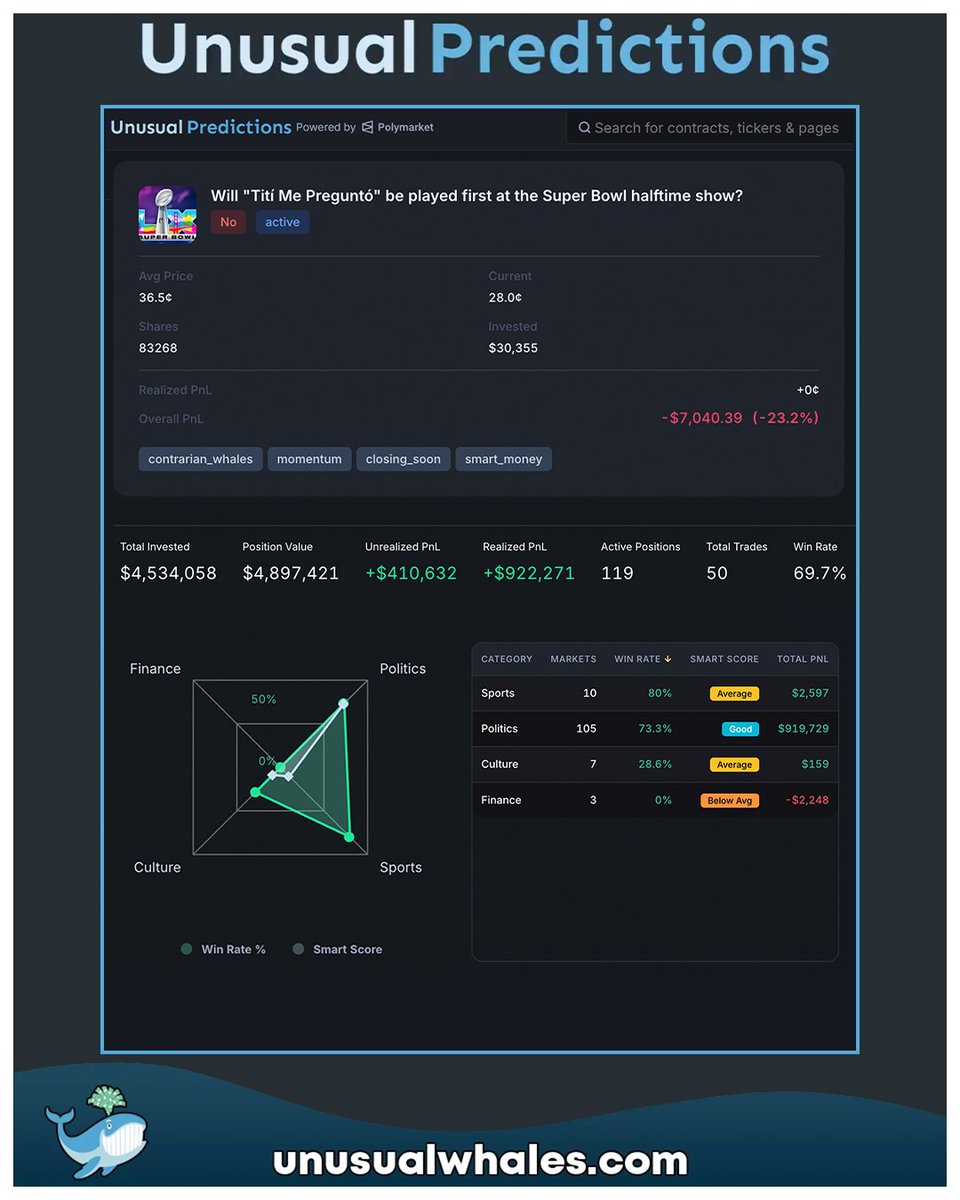Click the Sports row Average badge

(x=734, y=693)
